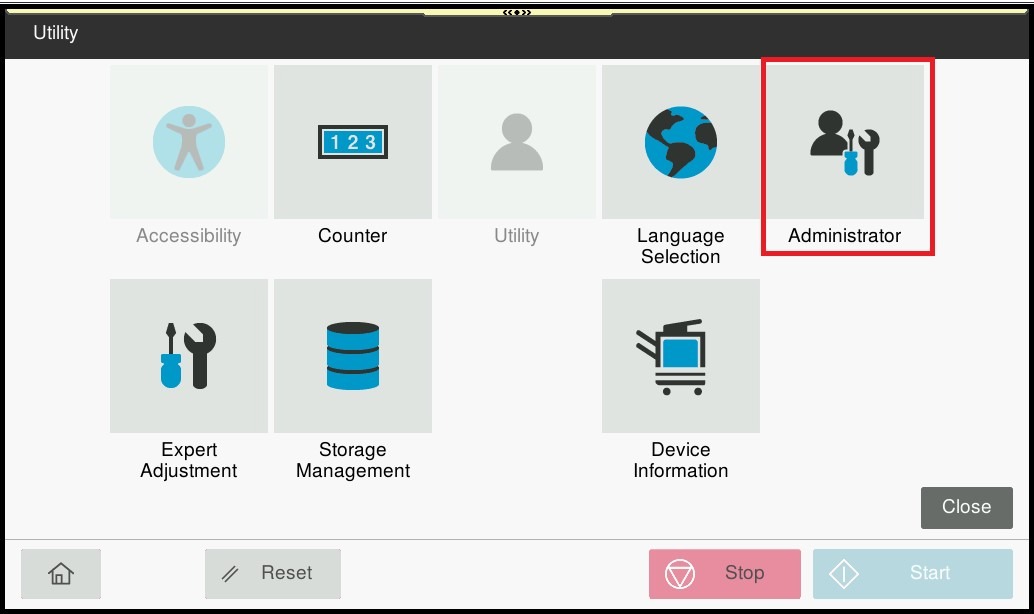The image size is (1034, 614).
Task: Click the Storage Management label
Action: [x=352, y=460]
